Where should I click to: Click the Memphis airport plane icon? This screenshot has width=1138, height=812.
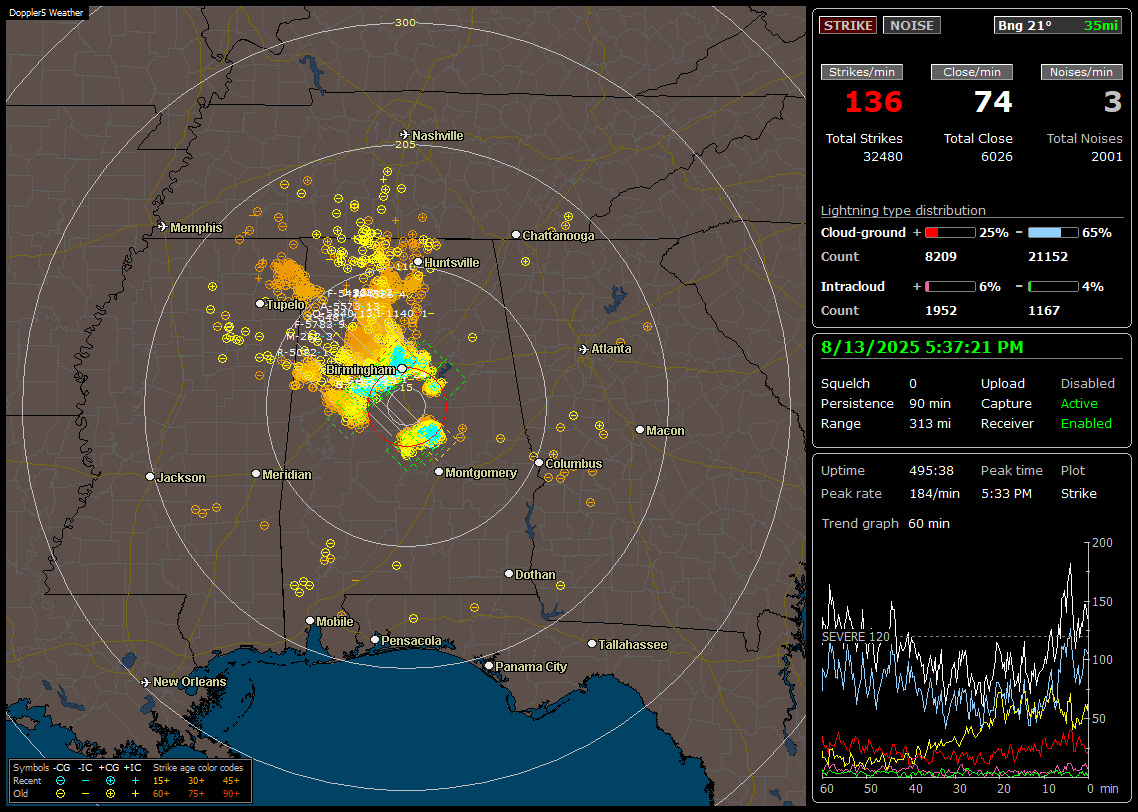click(x=163, y=227)
